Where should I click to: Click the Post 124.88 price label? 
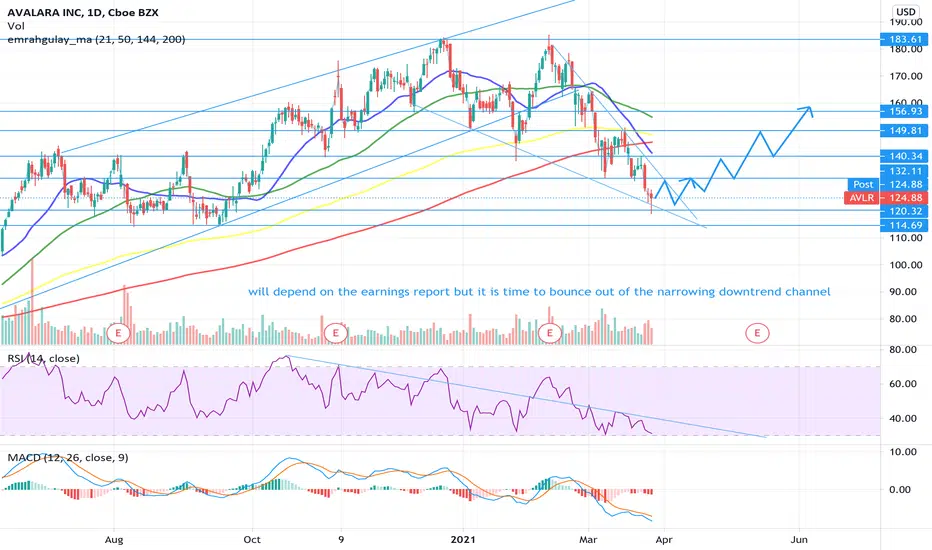(x=887, y=185)
